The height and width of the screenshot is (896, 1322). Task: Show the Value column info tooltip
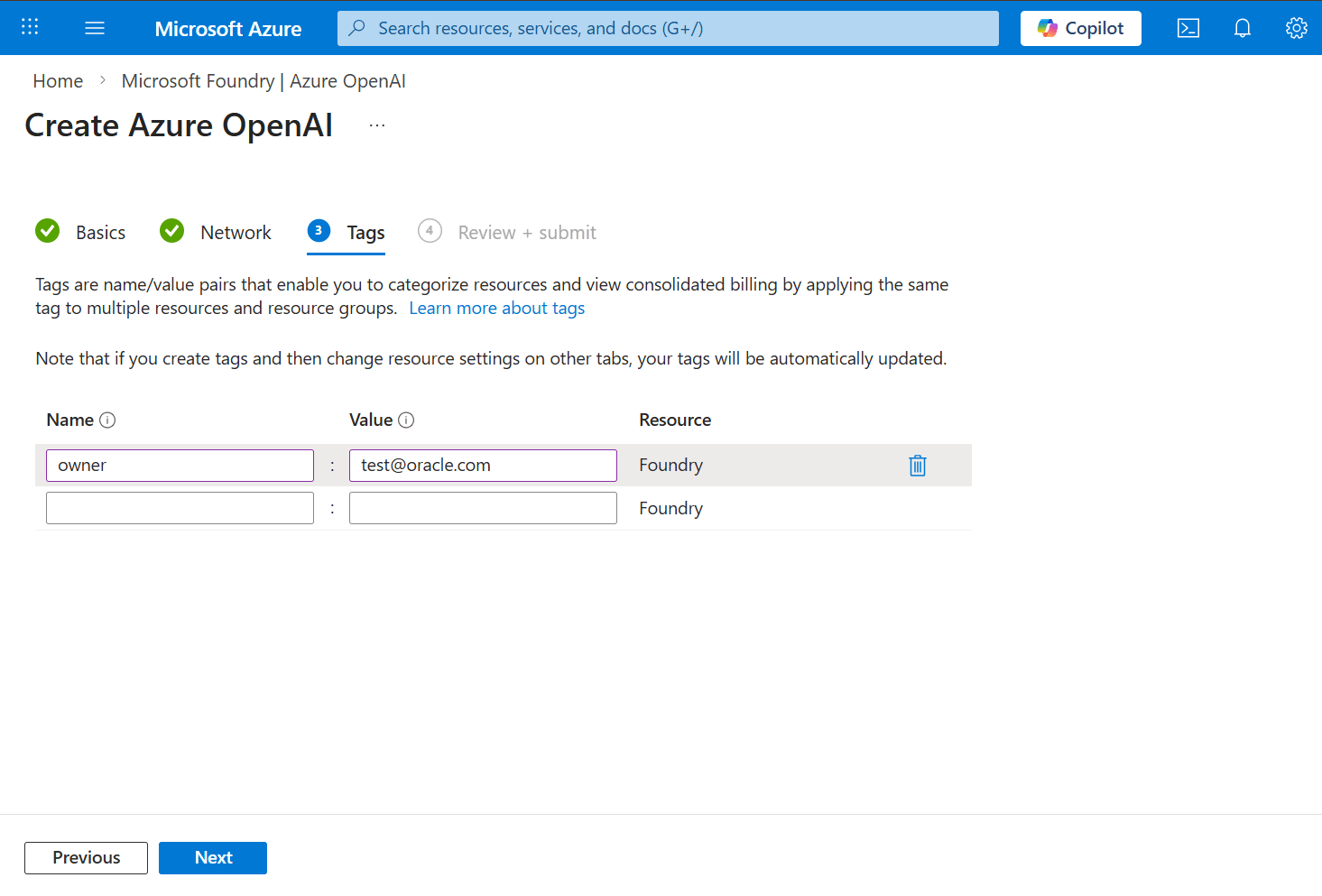coord(407,420)
